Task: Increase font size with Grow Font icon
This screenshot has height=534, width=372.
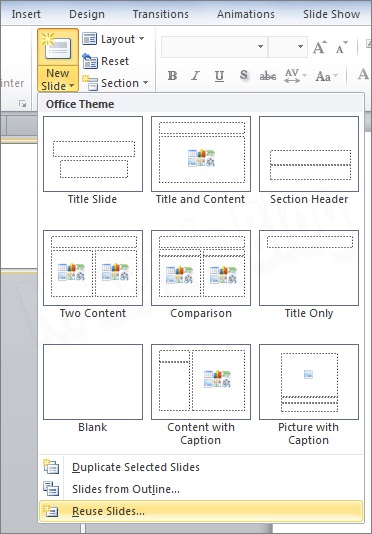Action: click(320, 48)
